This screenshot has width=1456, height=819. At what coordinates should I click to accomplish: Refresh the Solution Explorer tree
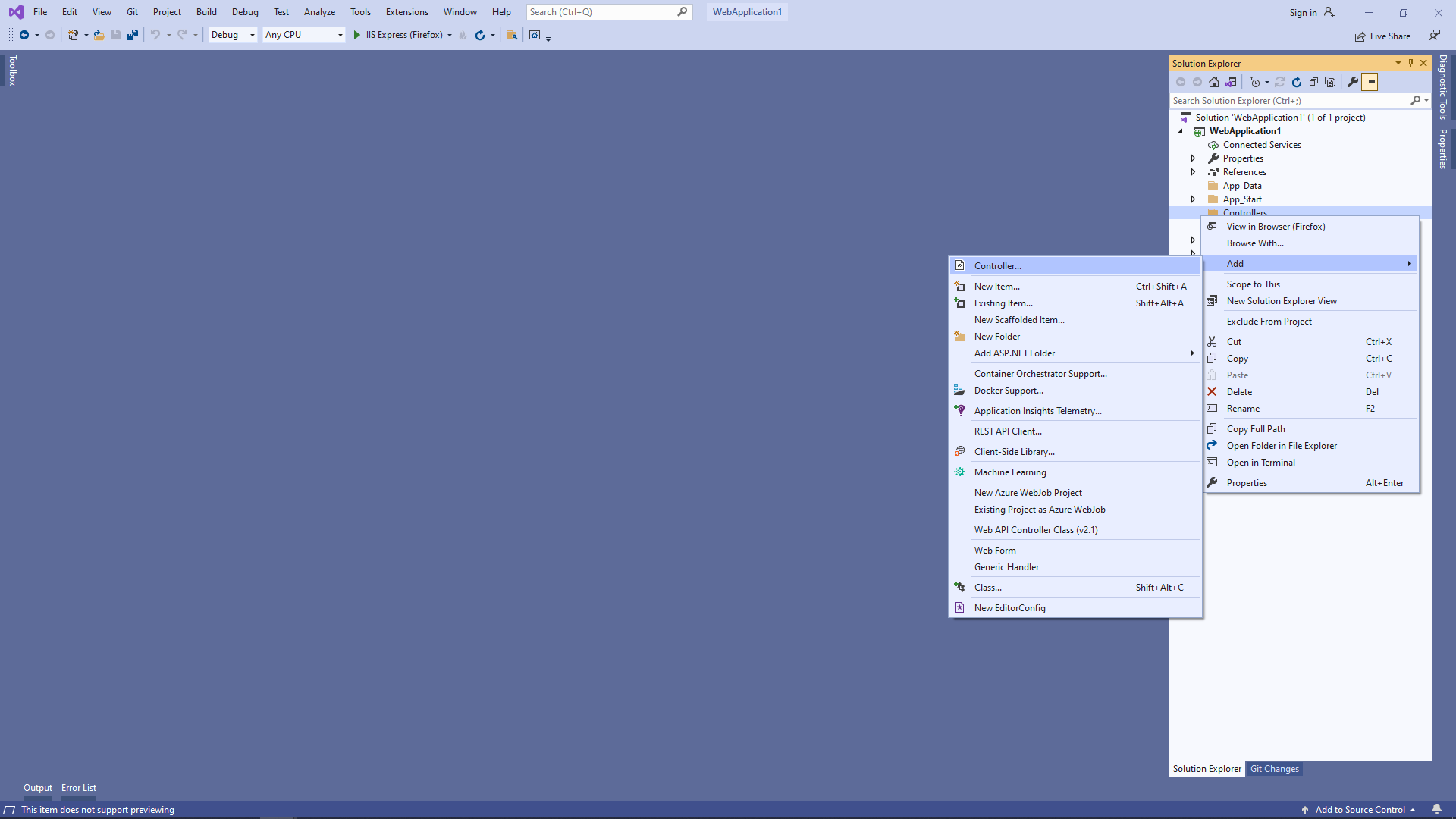[x=1297, y=82]
